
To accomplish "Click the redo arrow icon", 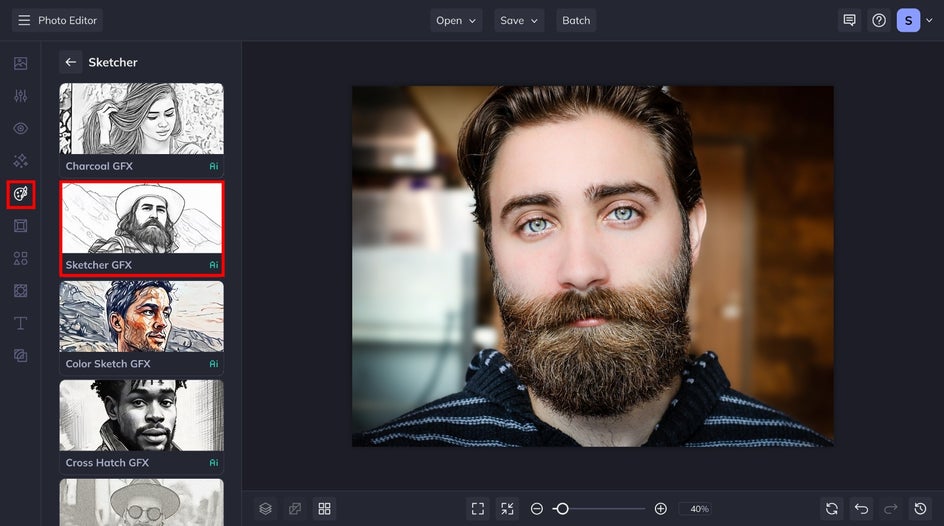I will (x=891, y=509).
